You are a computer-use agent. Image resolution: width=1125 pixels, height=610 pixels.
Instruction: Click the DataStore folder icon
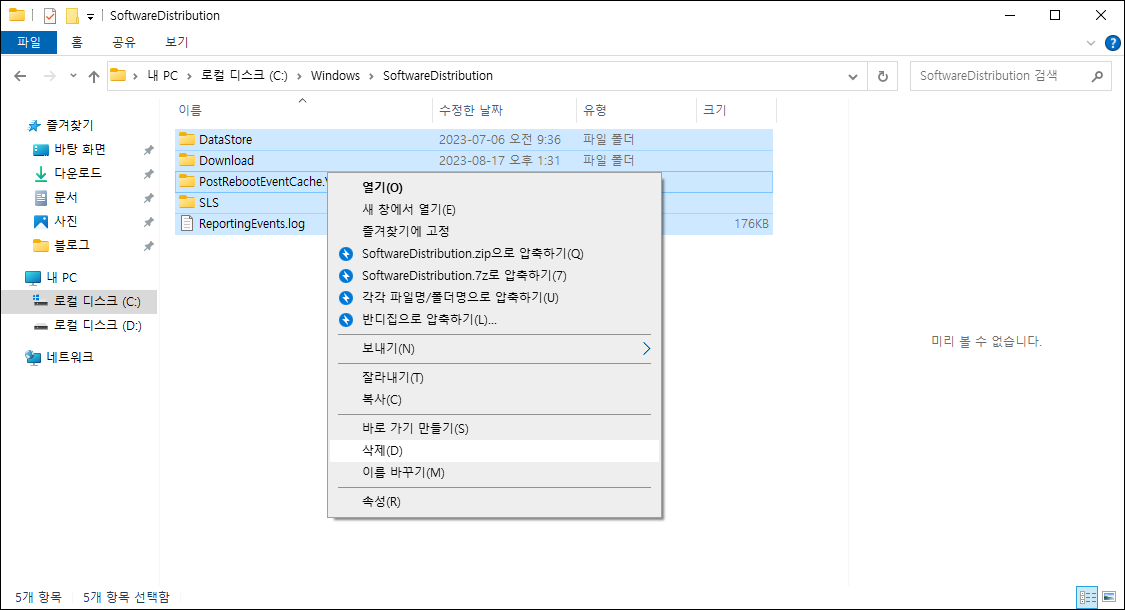187,139
